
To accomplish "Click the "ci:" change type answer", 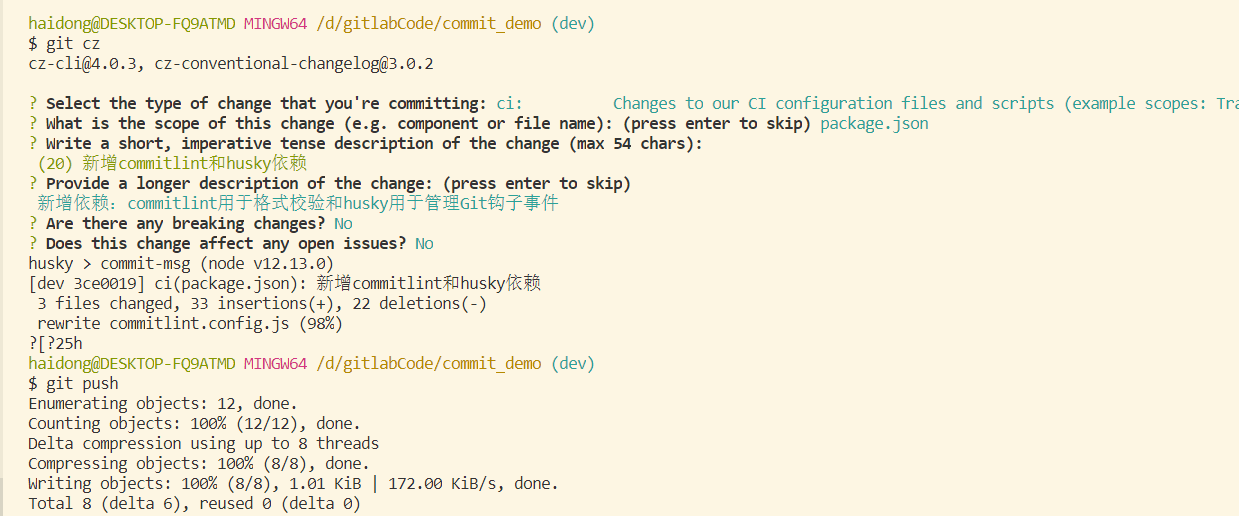I will (x=509, y=104).
